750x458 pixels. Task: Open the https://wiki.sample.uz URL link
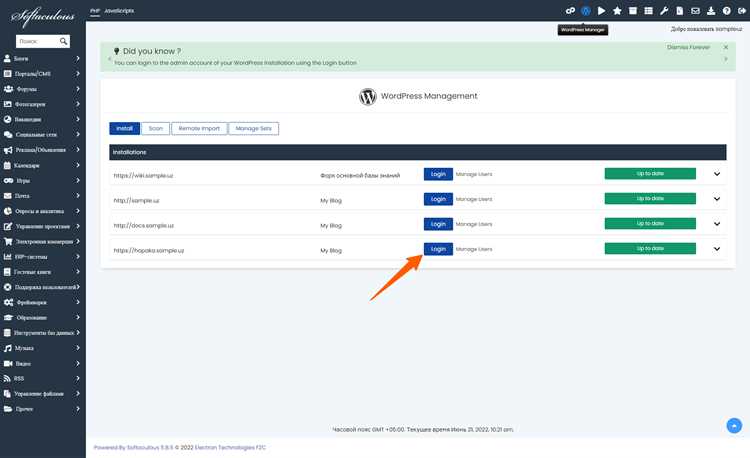[x=143, y=175]
